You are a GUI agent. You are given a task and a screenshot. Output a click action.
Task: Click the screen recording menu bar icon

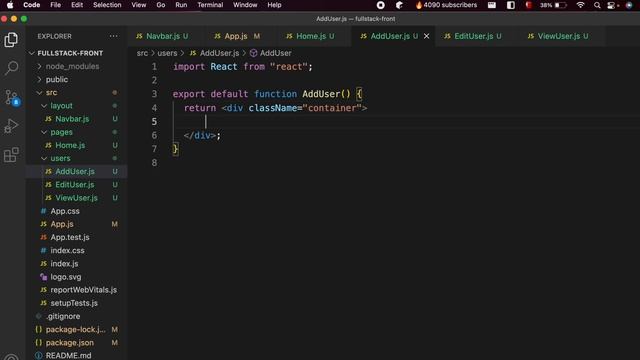coord(380,5)
